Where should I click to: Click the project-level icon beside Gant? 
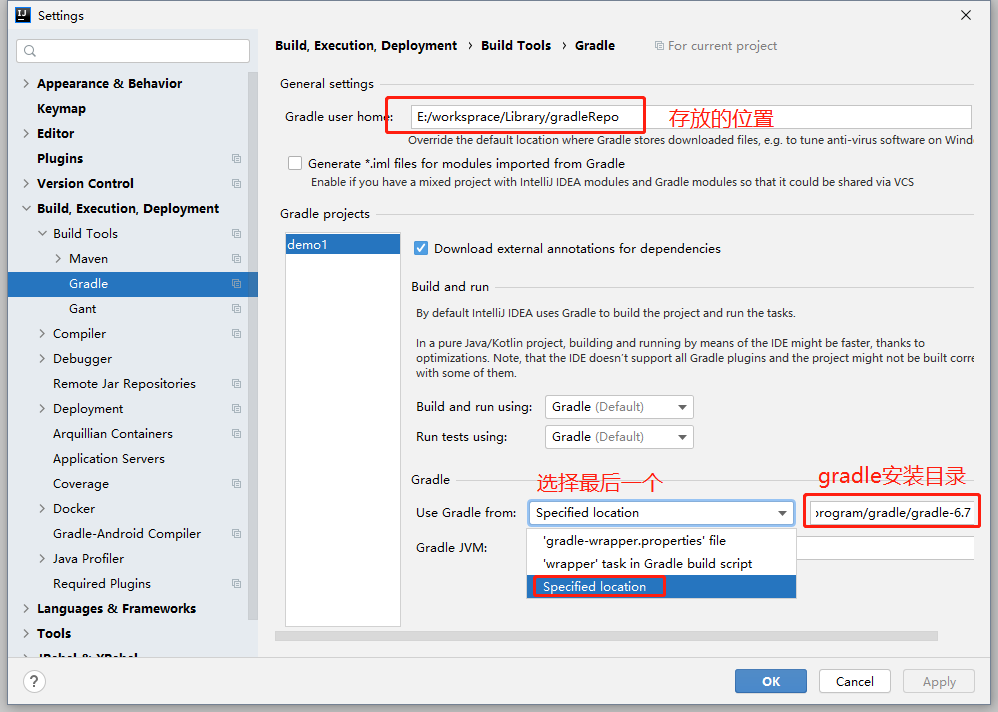[x=237, y=309]
